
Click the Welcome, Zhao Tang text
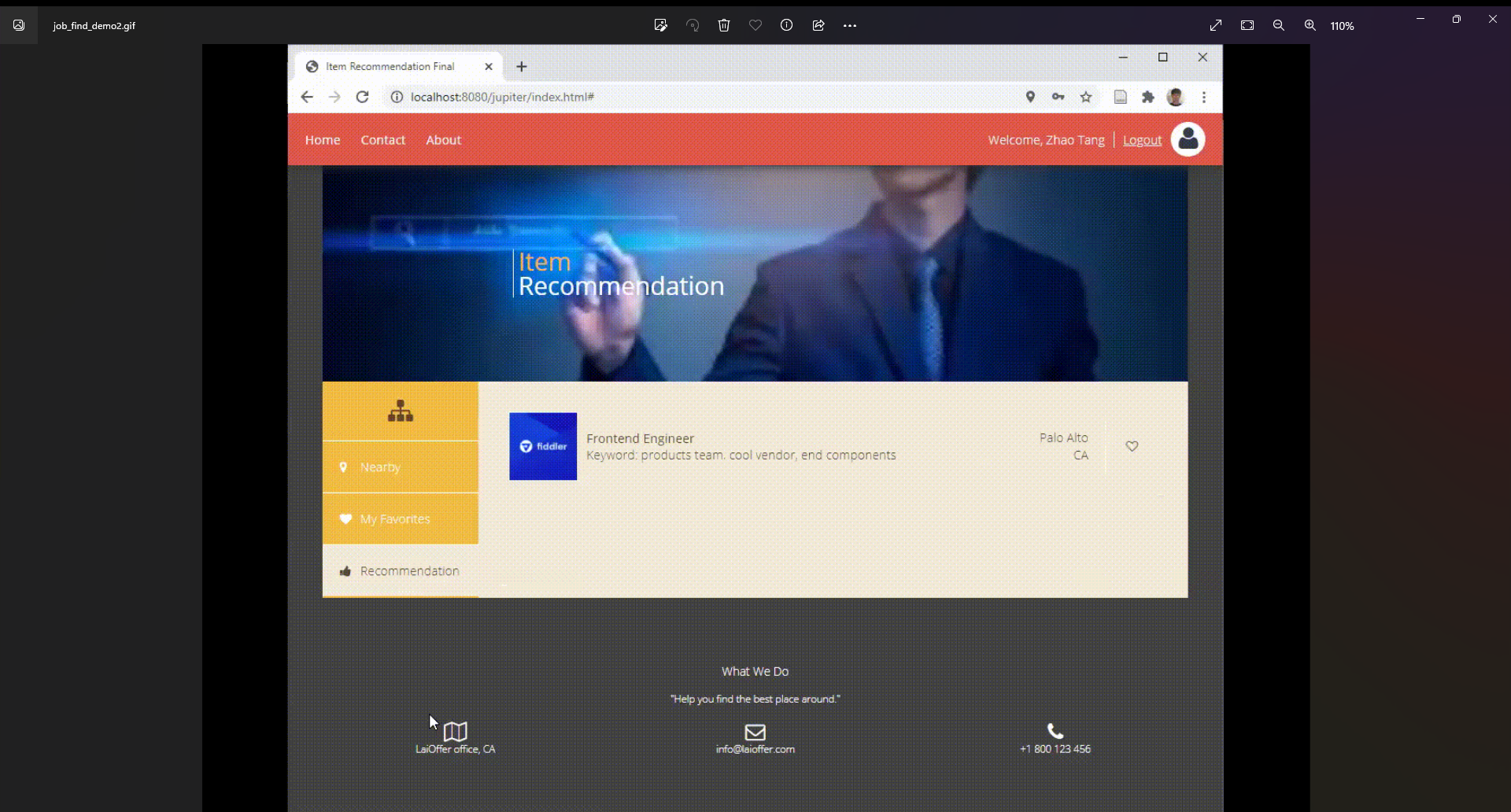[x=1046, y=140]
